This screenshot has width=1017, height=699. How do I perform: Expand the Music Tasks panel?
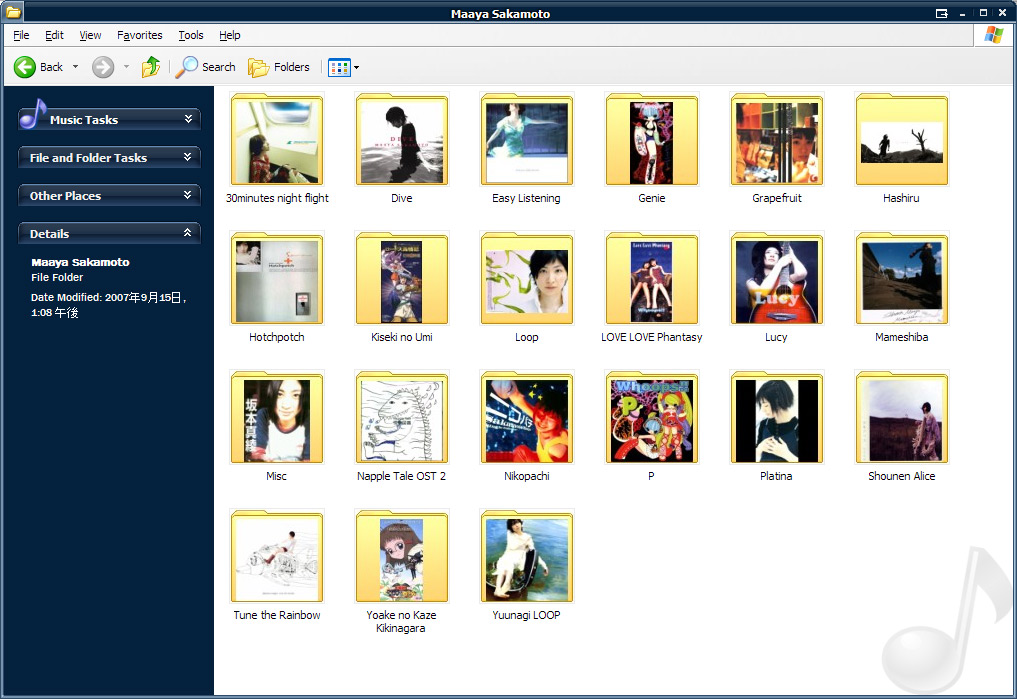tap(188, 119)
